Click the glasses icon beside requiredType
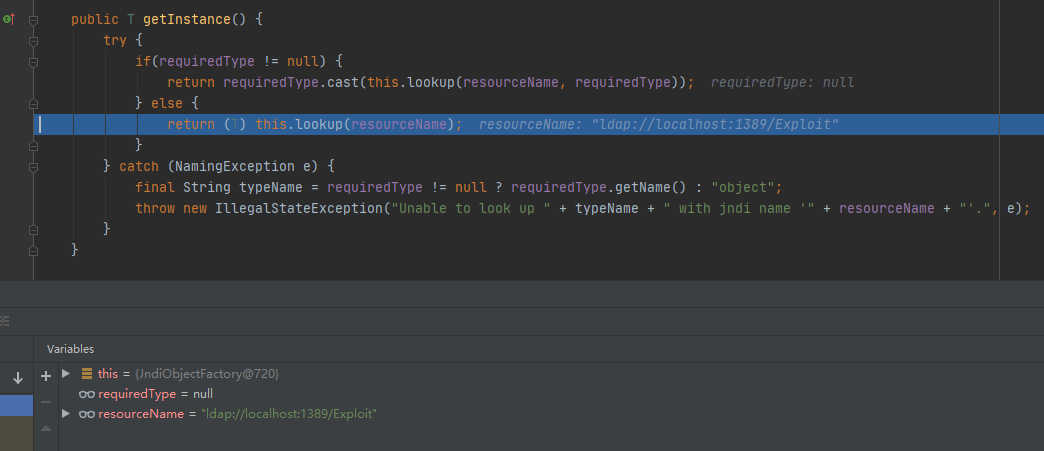1044x451 pixels. [87, 394]
